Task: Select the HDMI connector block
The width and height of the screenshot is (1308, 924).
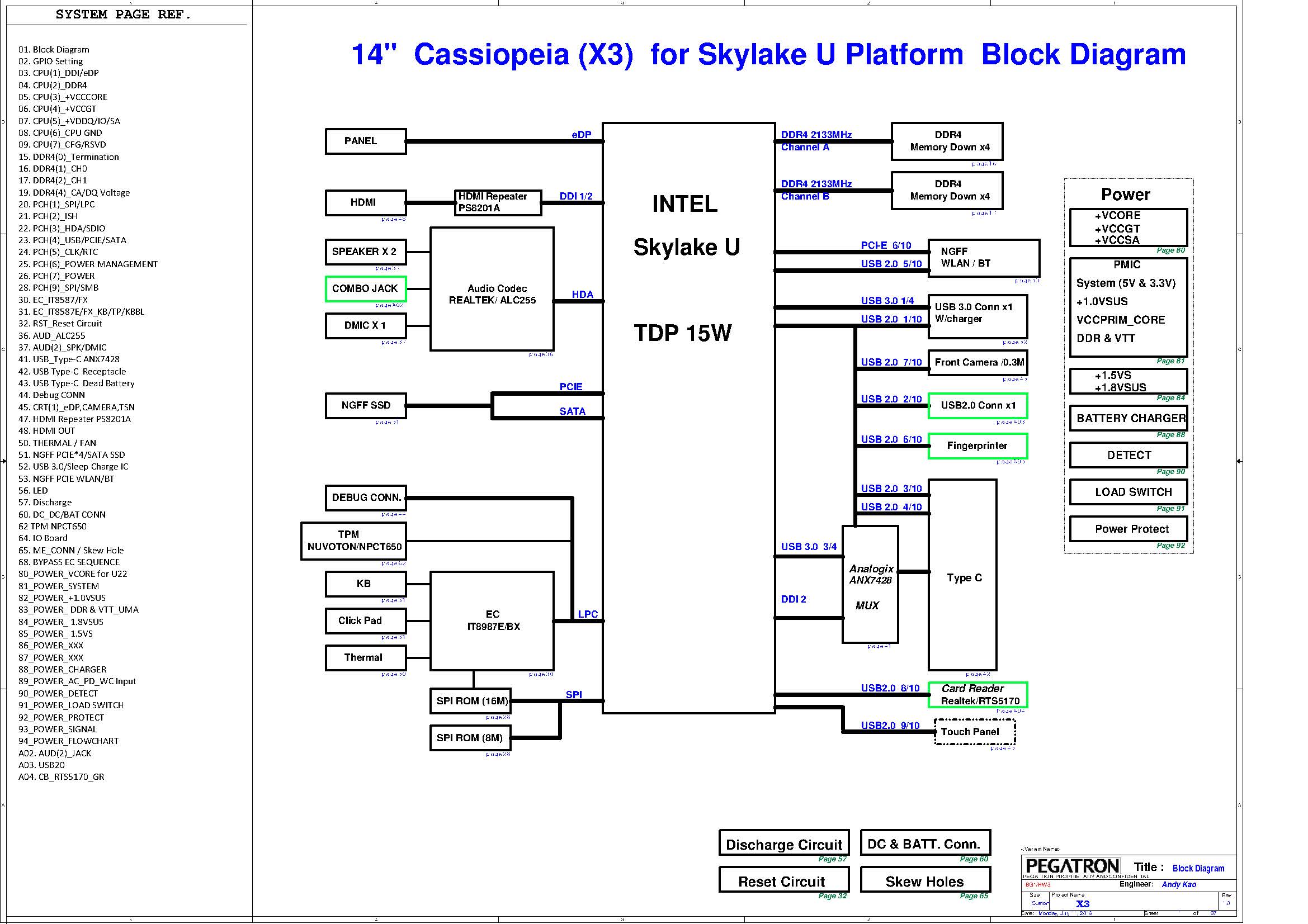Action: pyautogui.click(x=366, y=203)
